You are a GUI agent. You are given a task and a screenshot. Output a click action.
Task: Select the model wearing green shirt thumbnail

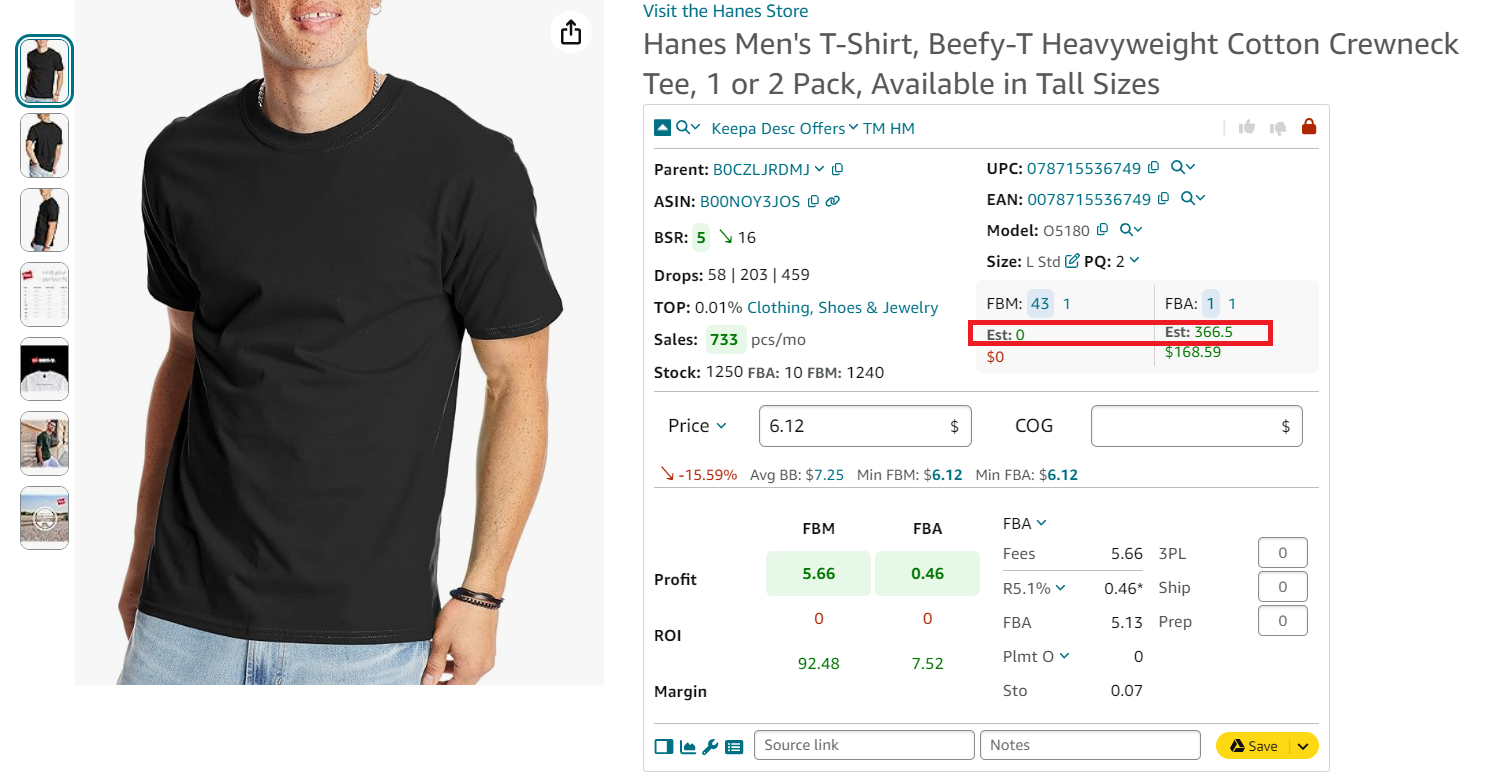[x=44, y=443]
